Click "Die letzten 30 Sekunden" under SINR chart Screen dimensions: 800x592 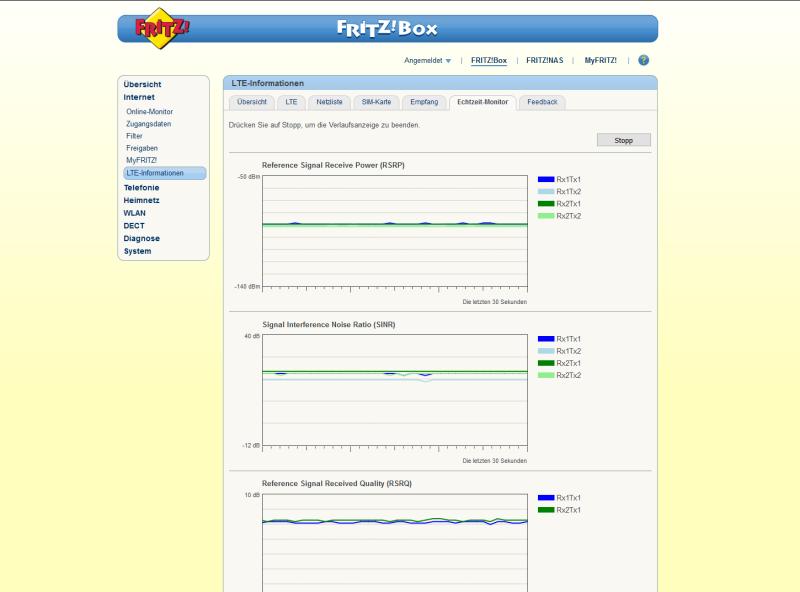(x=494, y=461)
